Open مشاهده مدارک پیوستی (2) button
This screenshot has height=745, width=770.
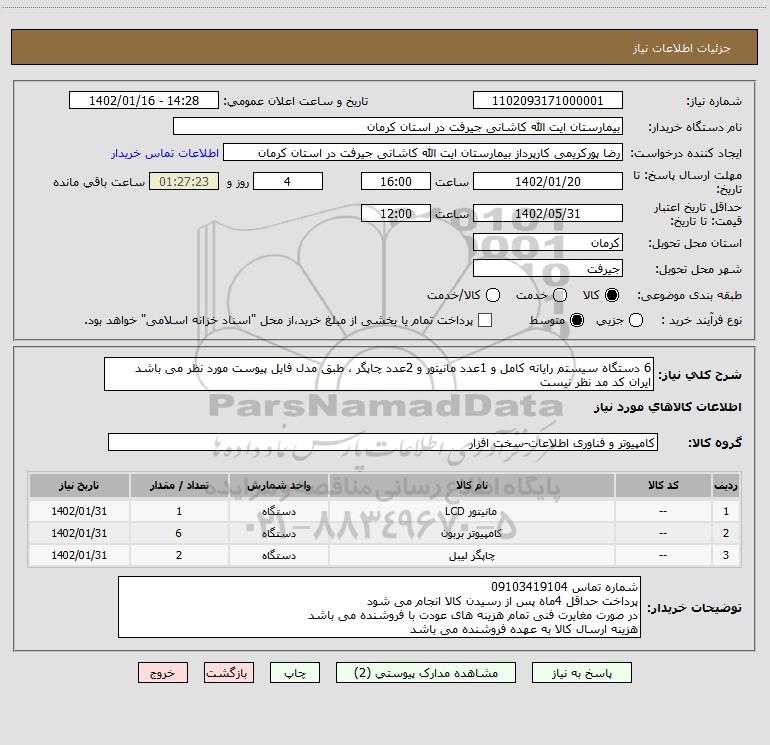[x=426, y=673]
